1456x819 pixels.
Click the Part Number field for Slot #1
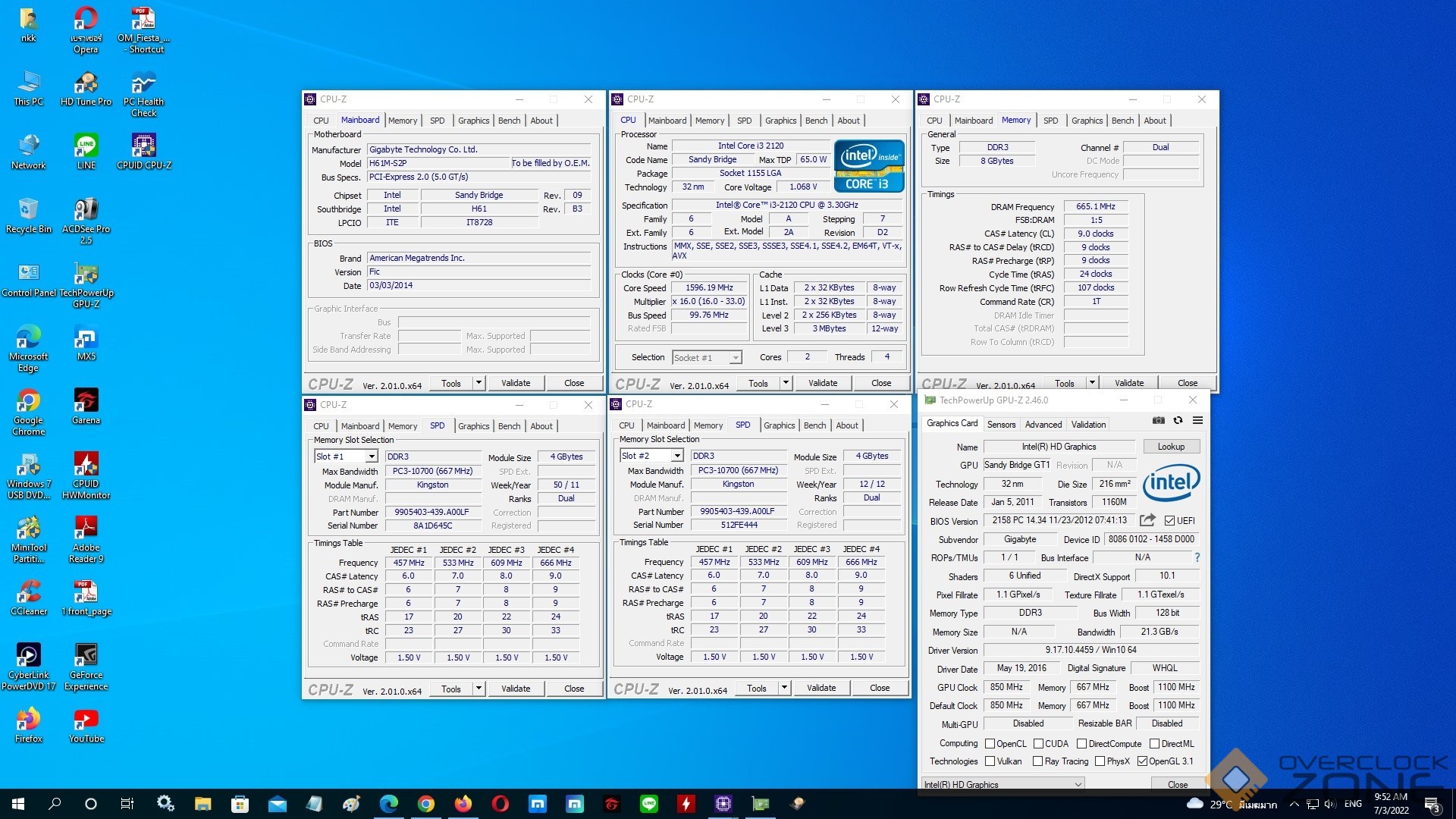(x=432, y=512)
